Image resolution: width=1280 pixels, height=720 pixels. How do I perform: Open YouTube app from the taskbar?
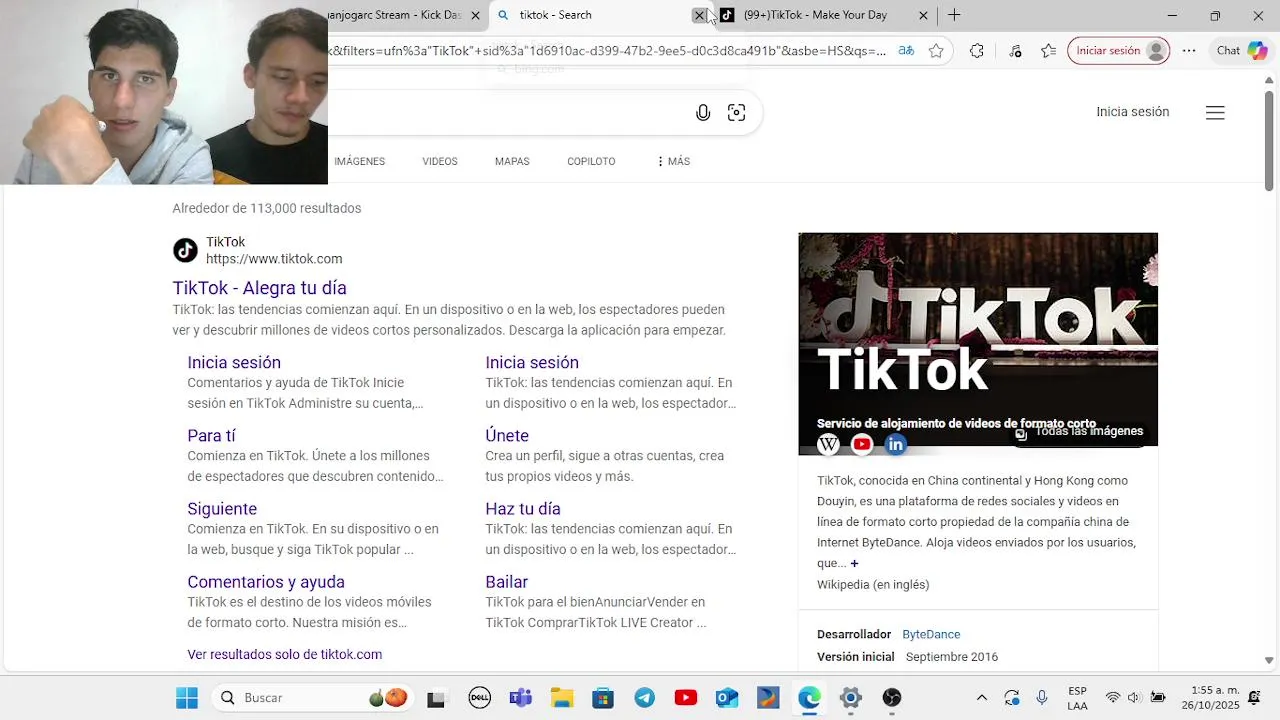coord(686,698)
